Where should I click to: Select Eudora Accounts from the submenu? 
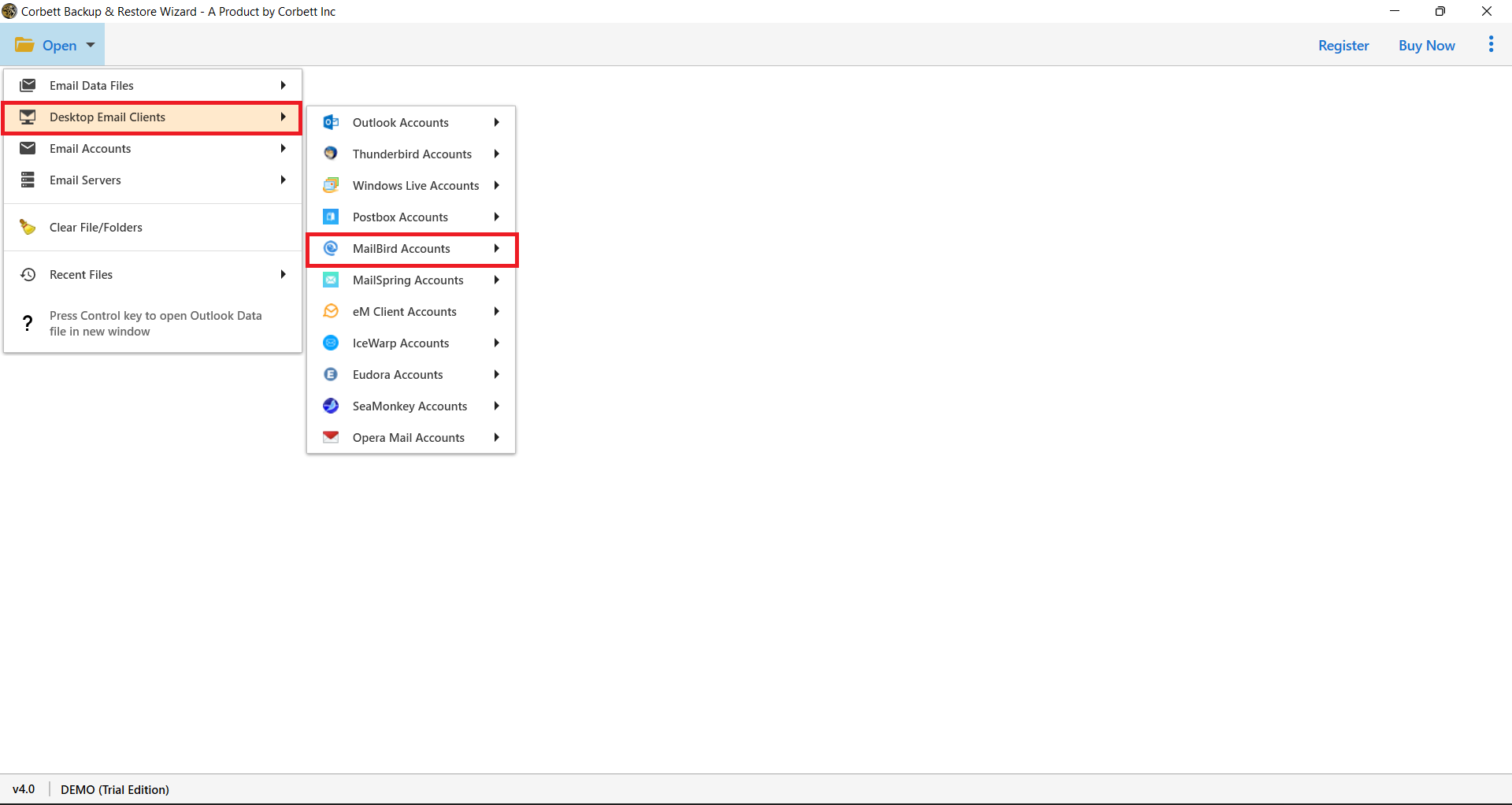411,374
